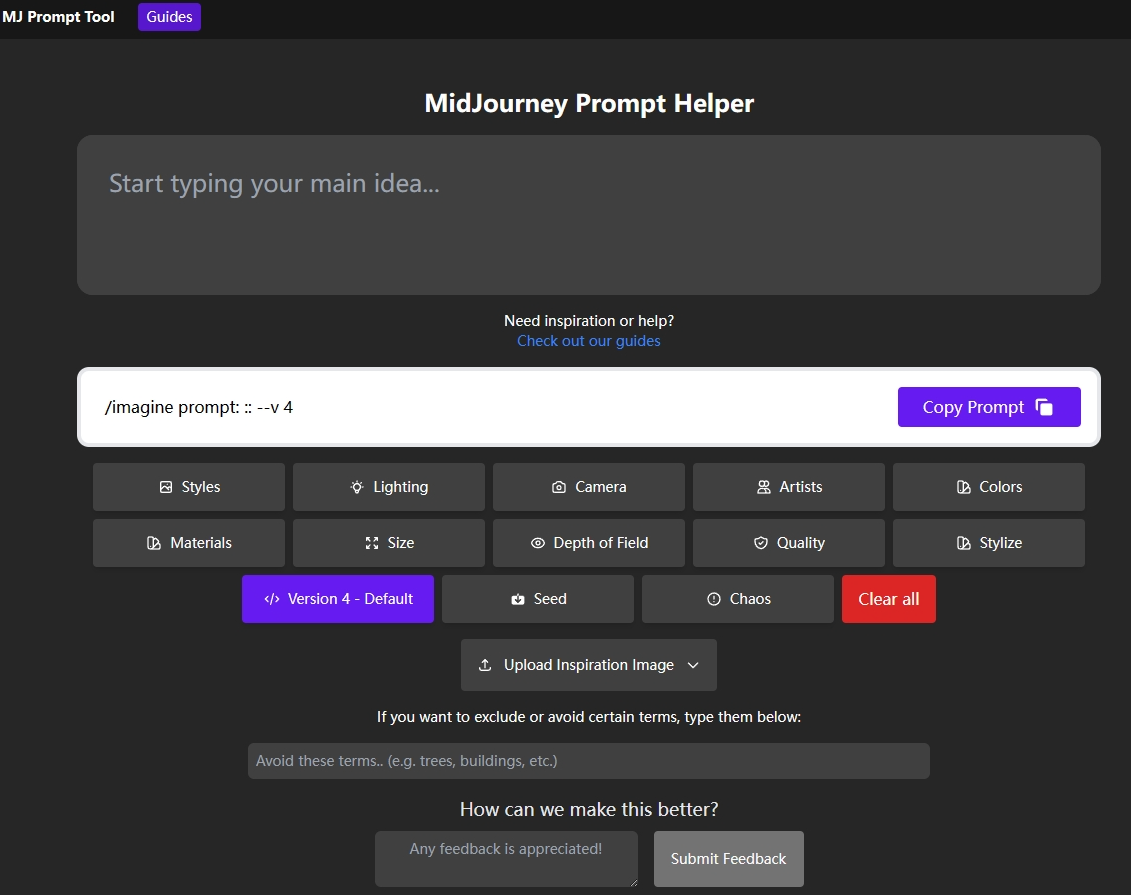Viewport: 1131px width, 895px height.
Task: Open the Stylize settings
Action: (x=988, y=543)
